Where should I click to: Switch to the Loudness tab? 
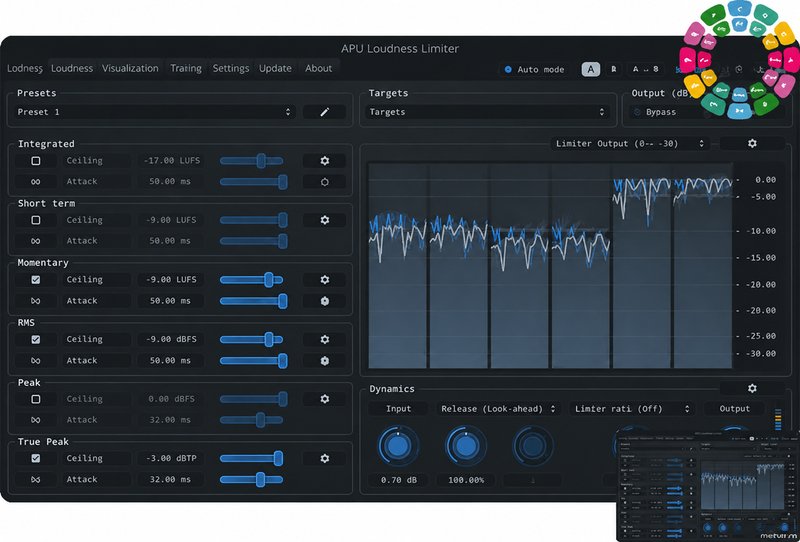click(x=72, y=68)
